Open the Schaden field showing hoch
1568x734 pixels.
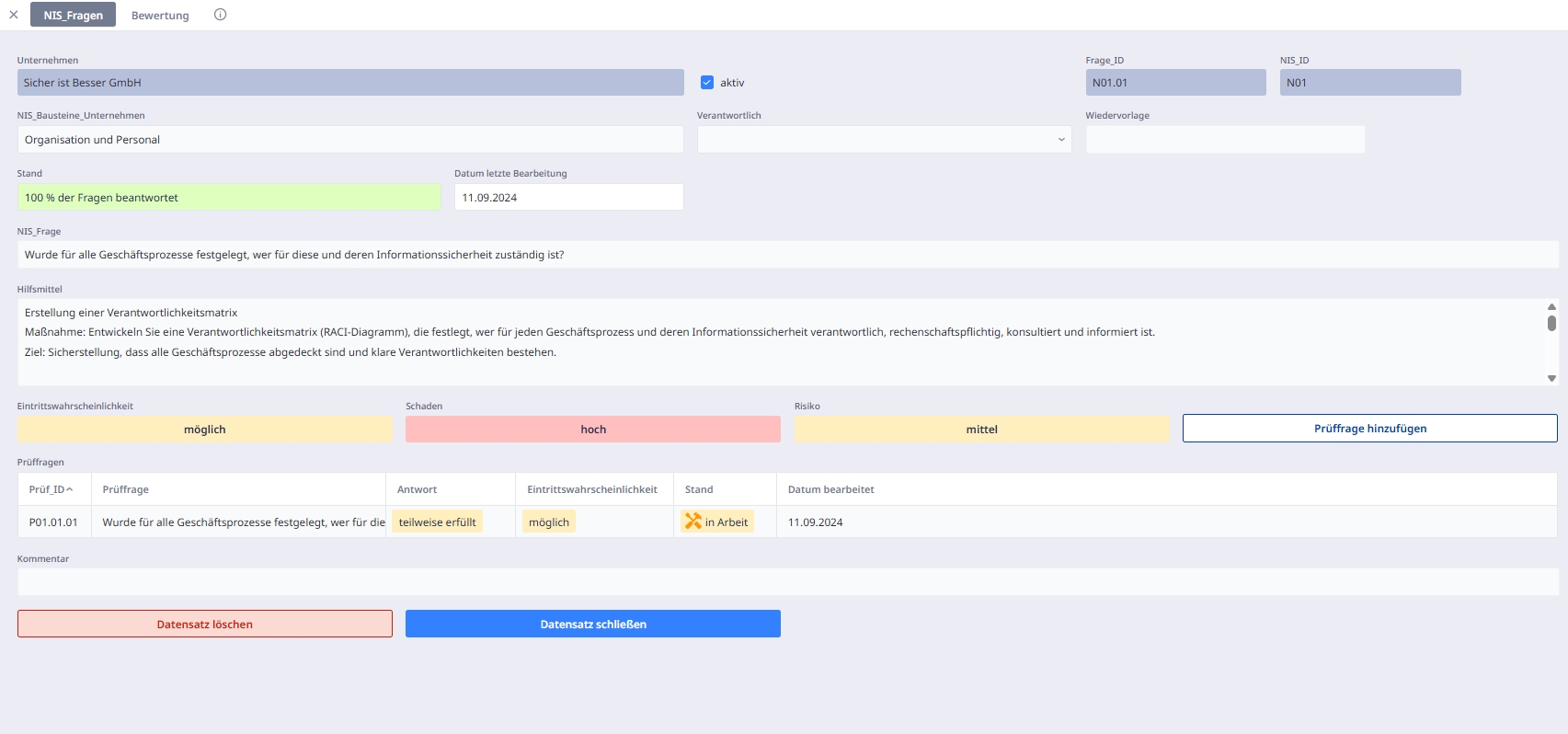coord(592,430)
